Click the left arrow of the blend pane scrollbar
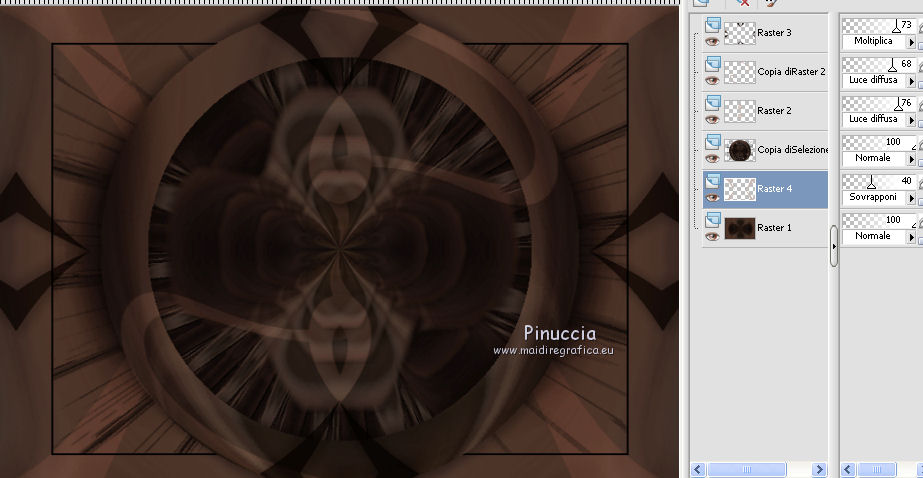 coord(848,469)
